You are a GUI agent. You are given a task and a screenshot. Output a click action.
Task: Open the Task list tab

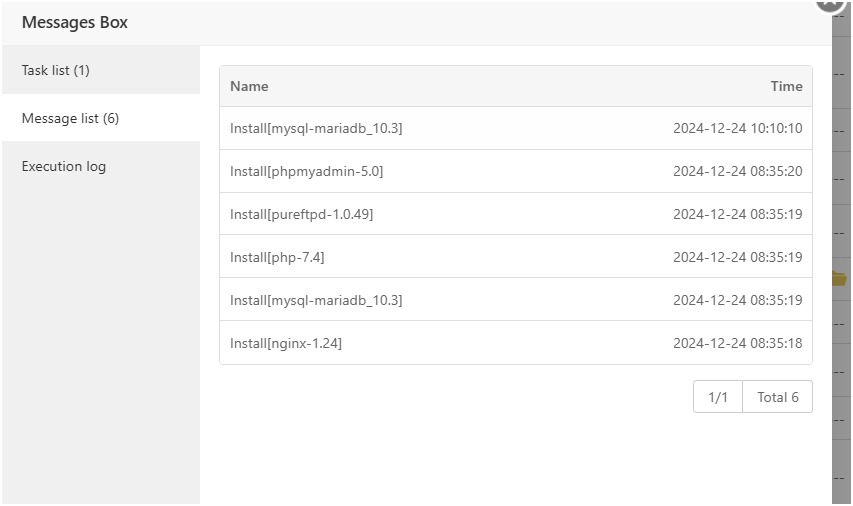click(56, 70)
